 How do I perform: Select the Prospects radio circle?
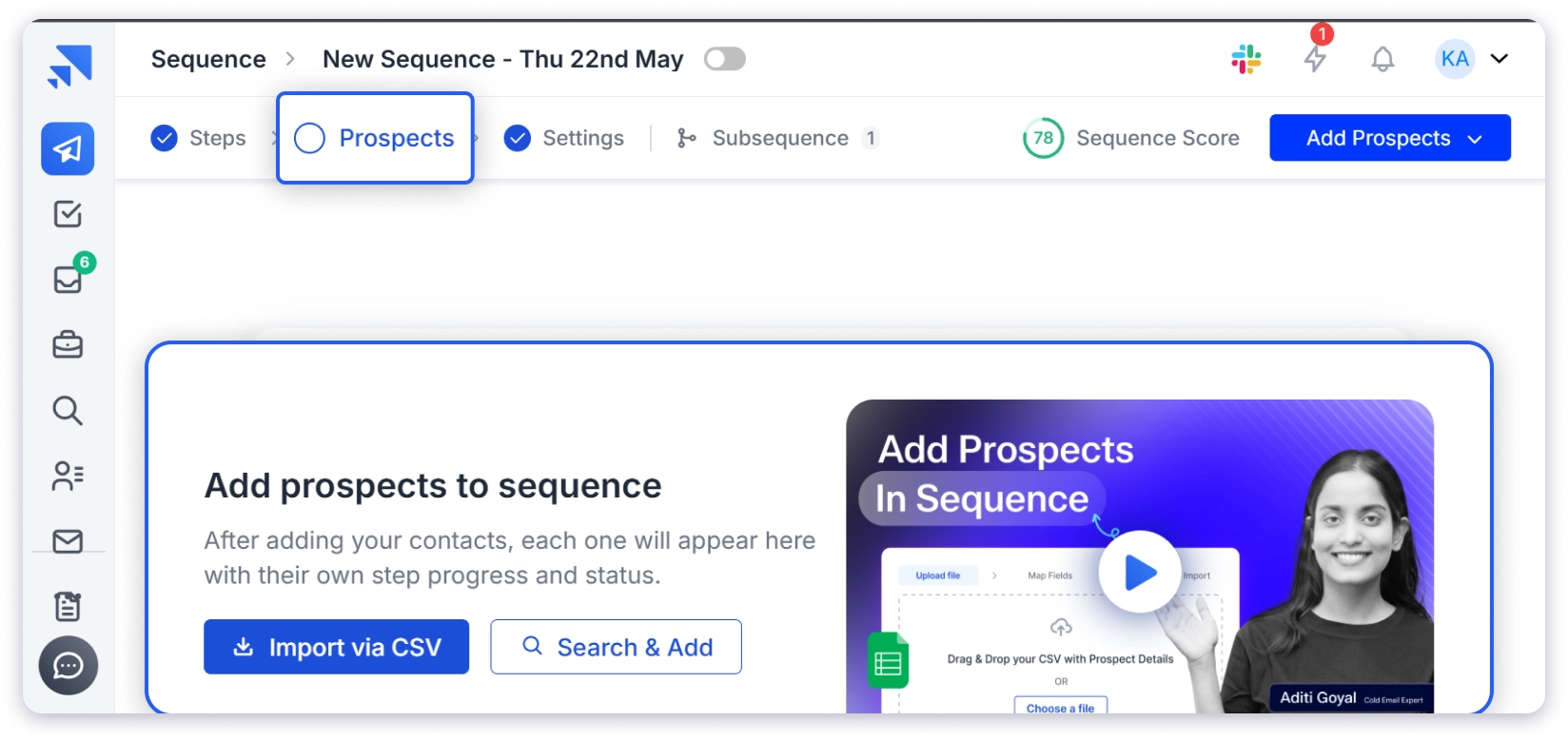click(308, 138)
